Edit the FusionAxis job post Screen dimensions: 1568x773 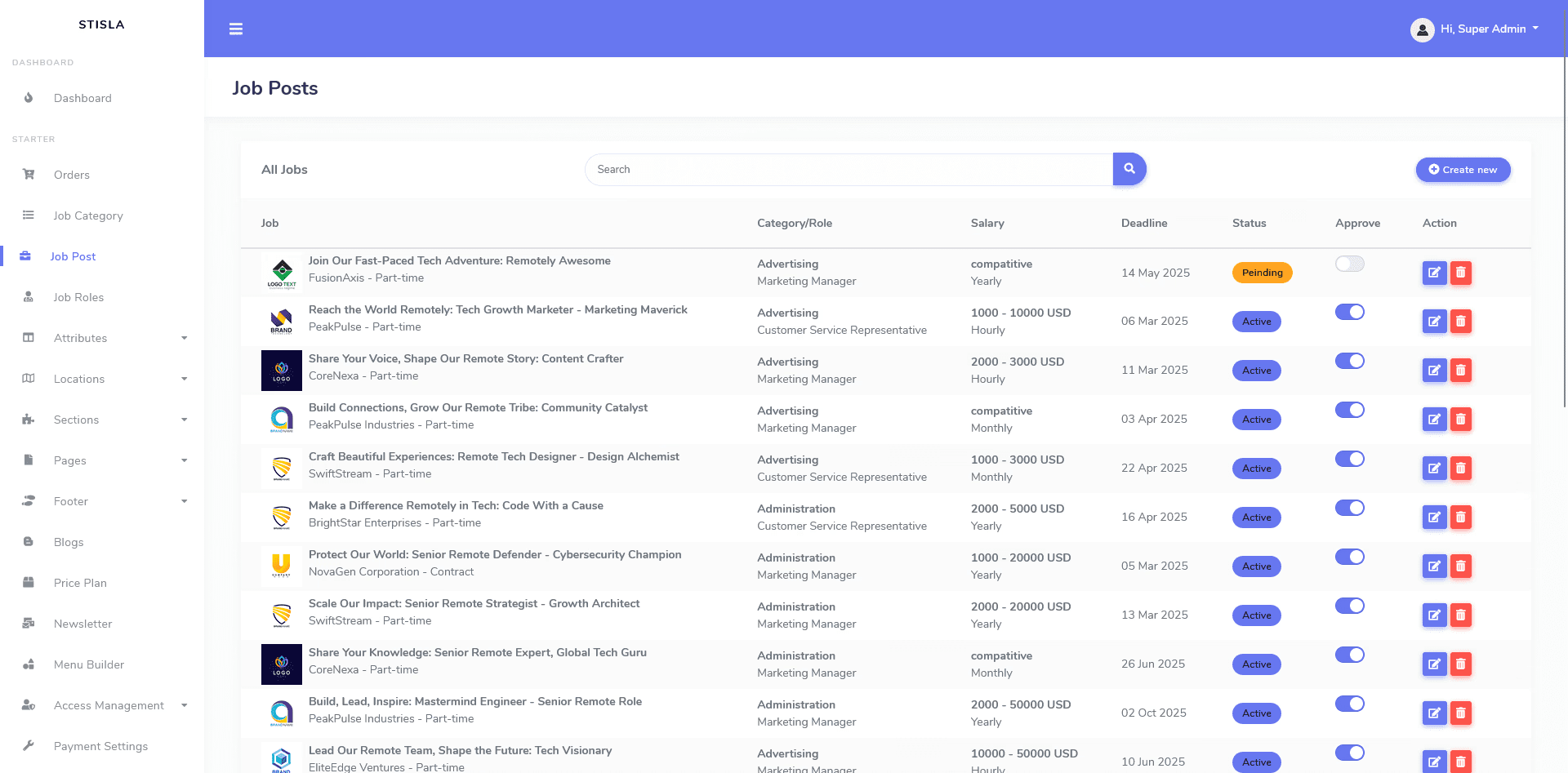click(x=1434, y=273)
